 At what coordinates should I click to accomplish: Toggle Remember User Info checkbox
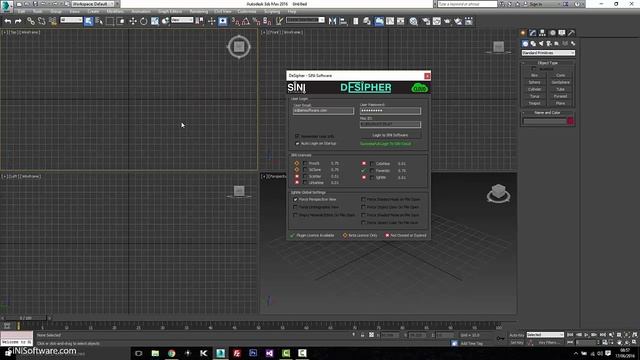pyautogui.click(x=297, y=136)
